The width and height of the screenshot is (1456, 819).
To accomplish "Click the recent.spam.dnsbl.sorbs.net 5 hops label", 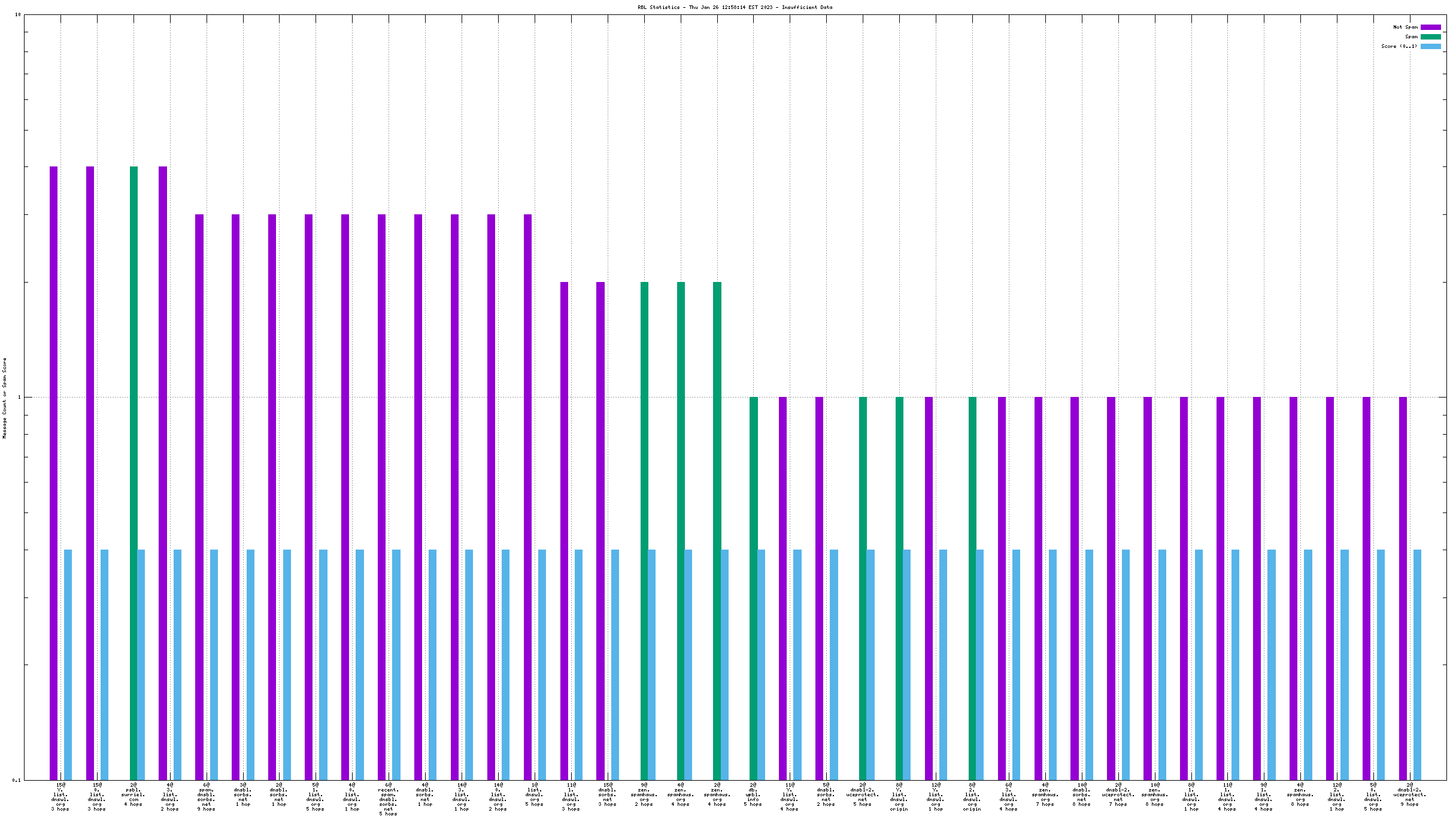I will click(x=388, y=799).
